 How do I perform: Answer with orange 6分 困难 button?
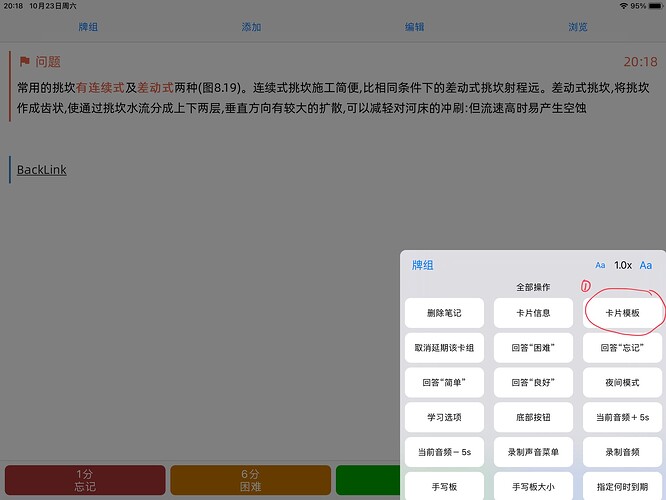point(251,480)
